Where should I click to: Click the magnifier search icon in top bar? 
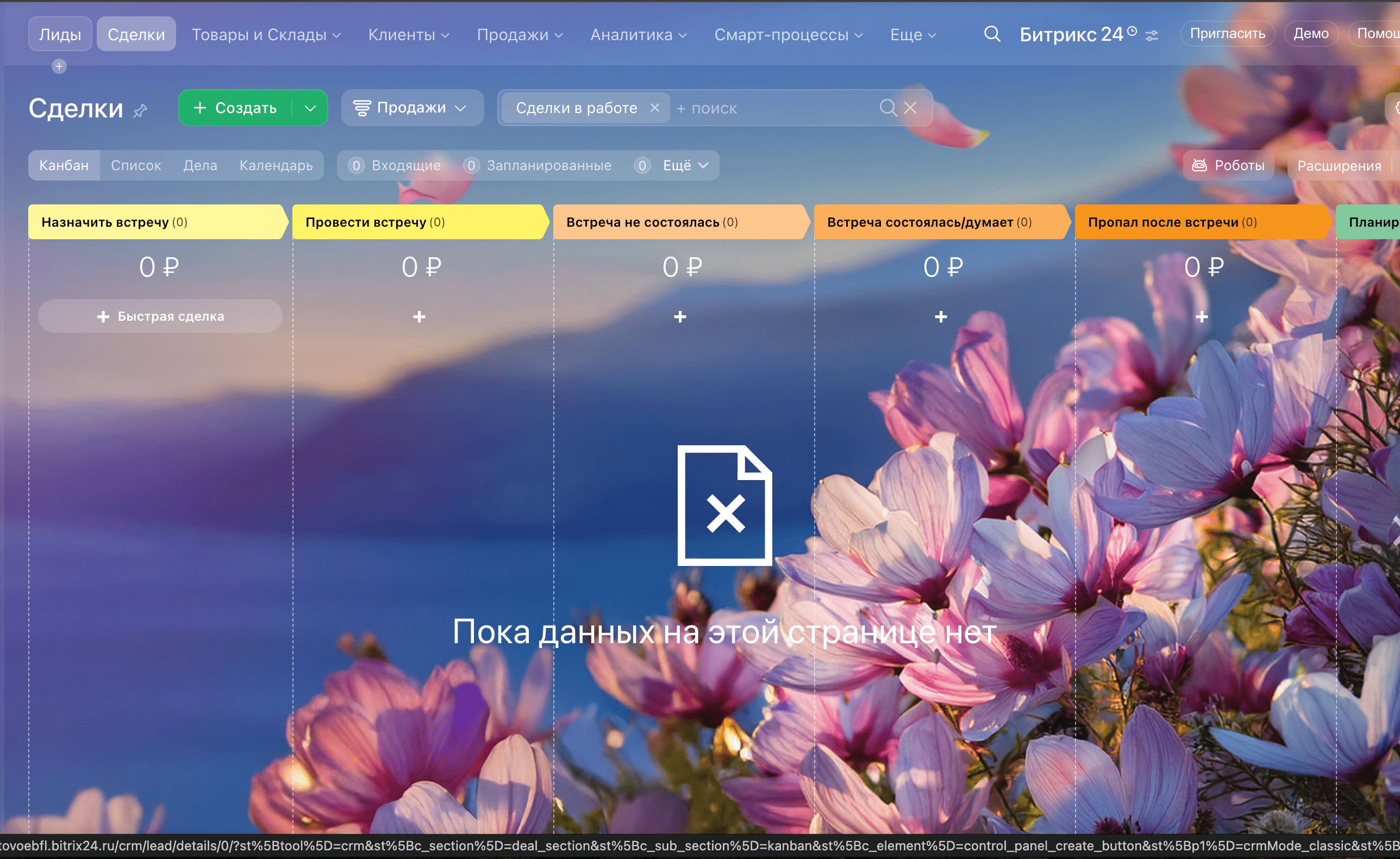pos(992,34)
